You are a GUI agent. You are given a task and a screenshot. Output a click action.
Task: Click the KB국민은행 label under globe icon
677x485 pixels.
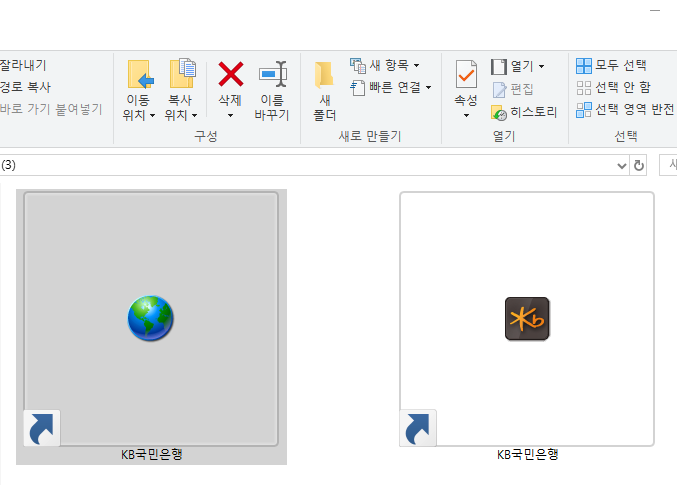[x=152, y=454]
